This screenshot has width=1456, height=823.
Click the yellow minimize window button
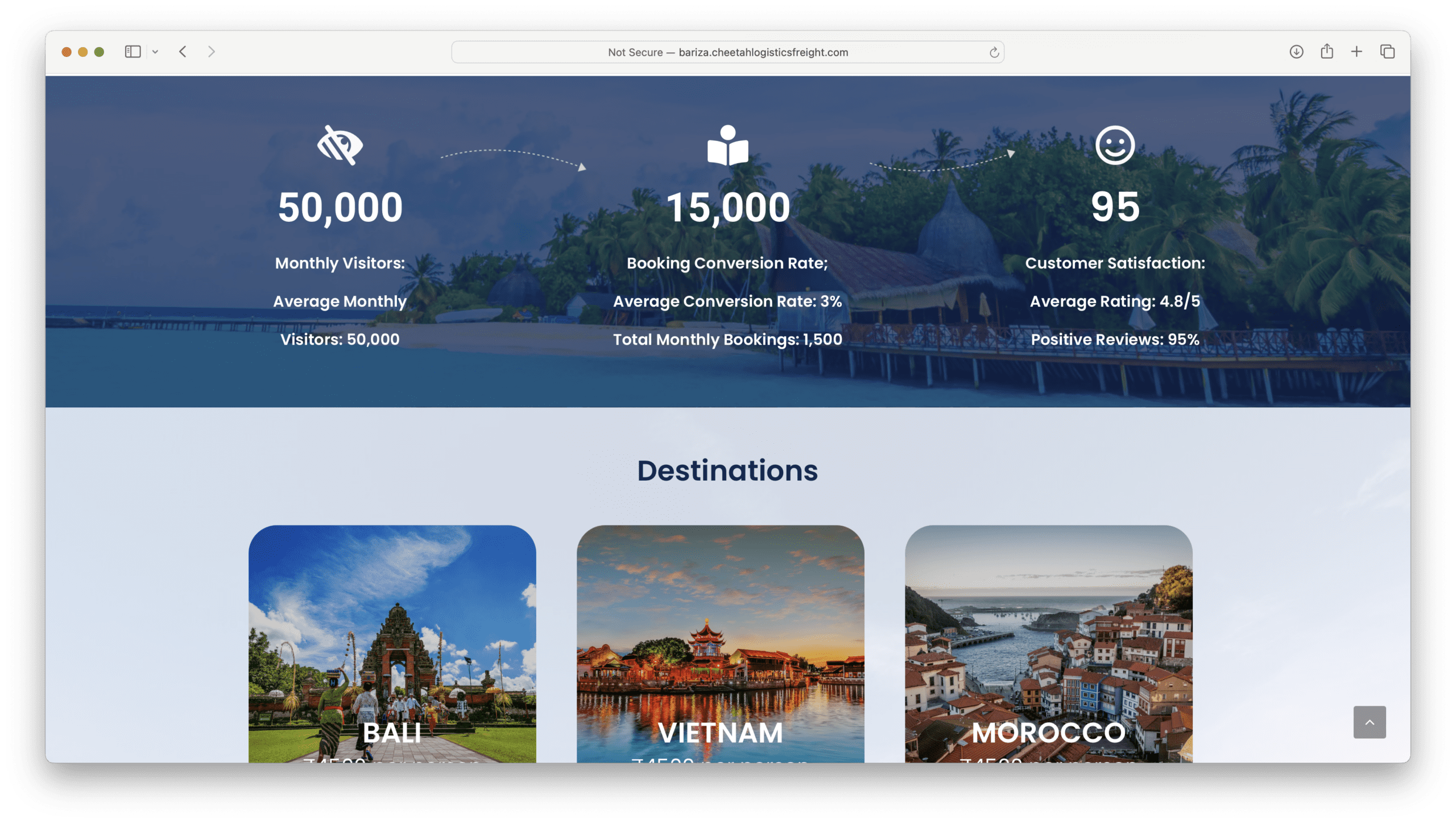(x=83, y=52)
